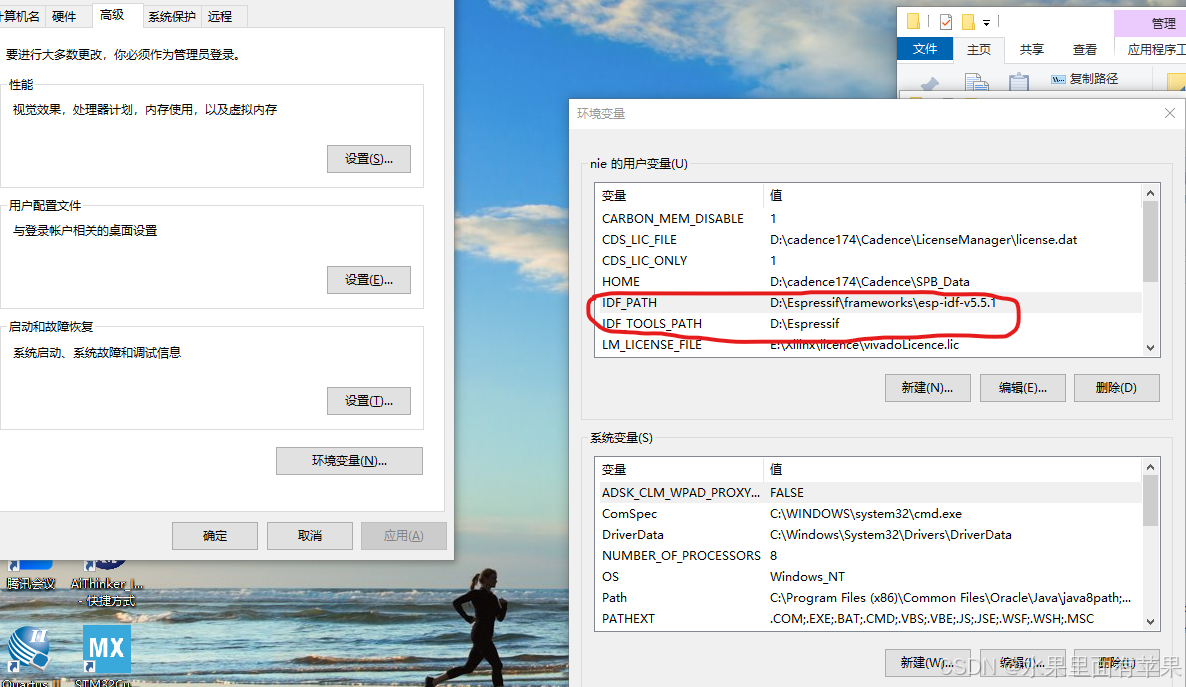Click 确定 in System Properties
Viewport: 1186px width, 687px height.
pyautogui.click(x=215, y=536)
